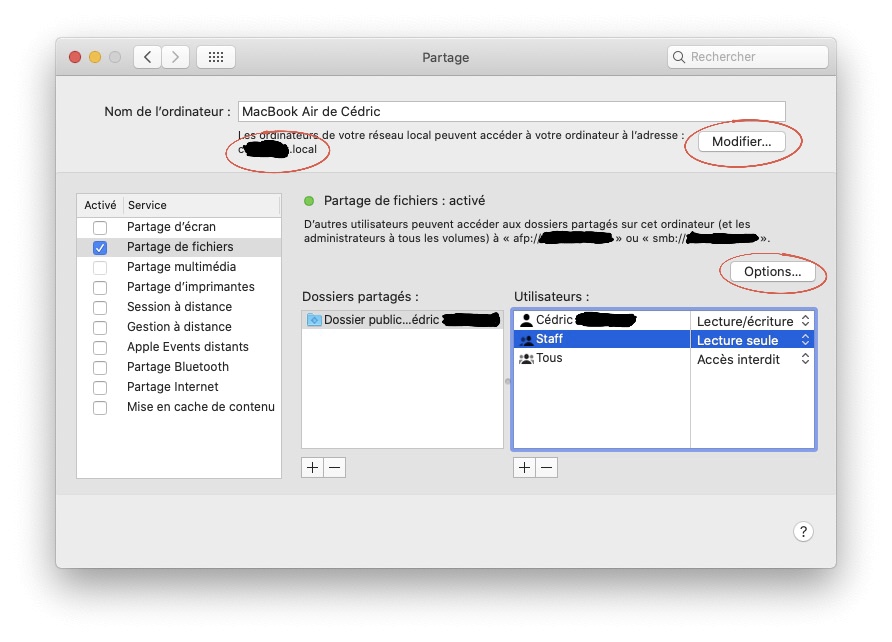Click the green file sharing status indicator
892x642 pixels.
click(x=309, y=201)
